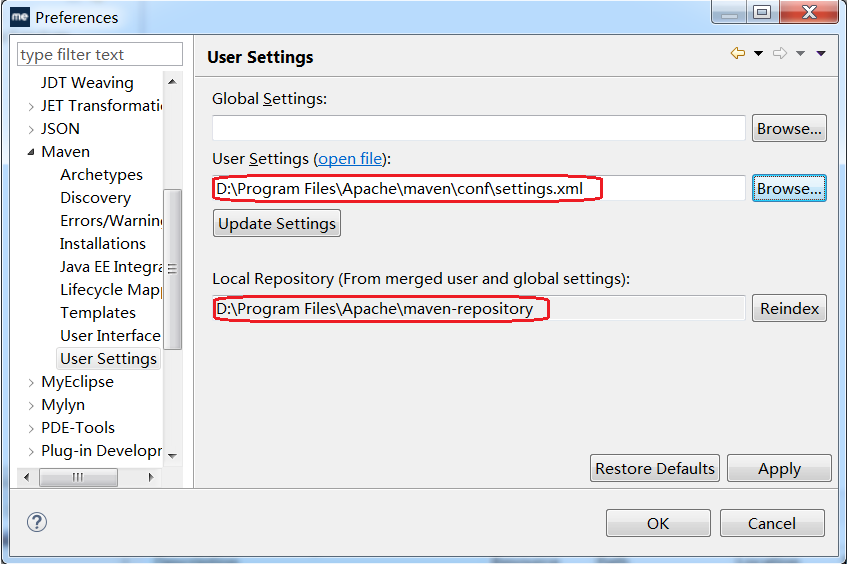This screenshot has width=848, height=564.
Task: Expand the Mylyn tree node
Action: coord(31,406)
